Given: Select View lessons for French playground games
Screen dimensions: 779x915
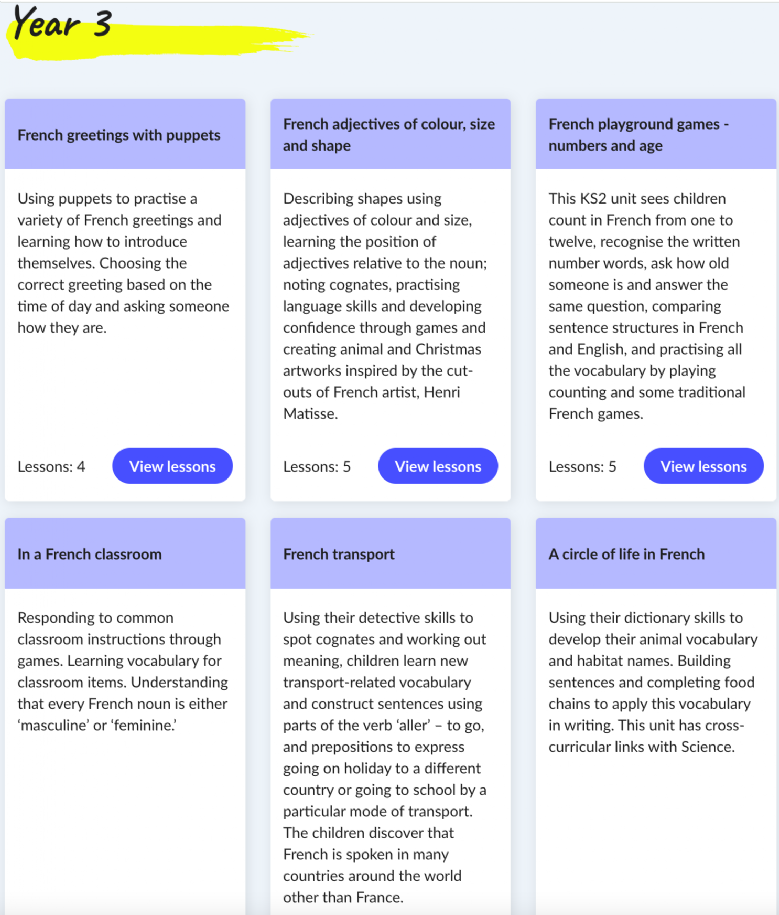Looking at the screenshot, I should point(704,466).
